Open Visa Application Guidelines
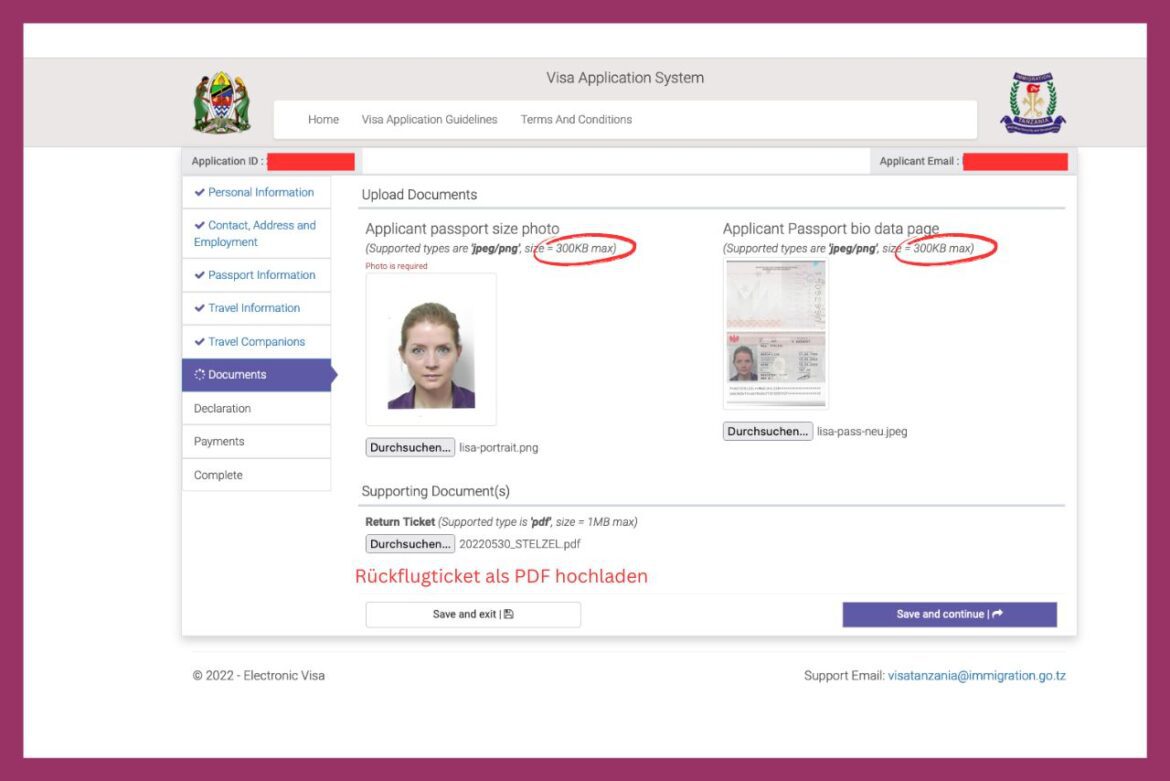This screenshot has width=1170, height=781. (429, 119)
